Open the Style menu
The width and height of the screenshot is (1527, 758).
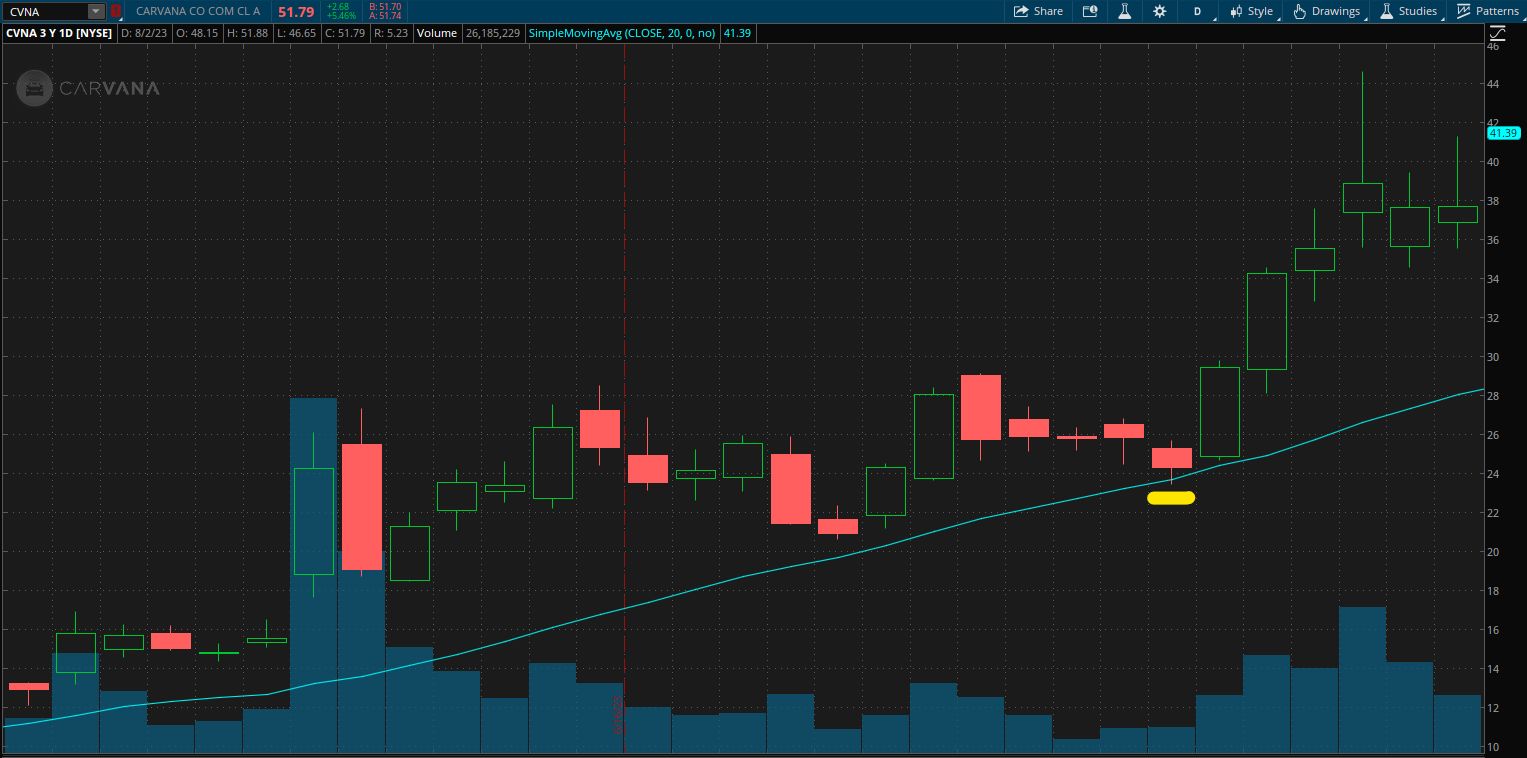1251,11
